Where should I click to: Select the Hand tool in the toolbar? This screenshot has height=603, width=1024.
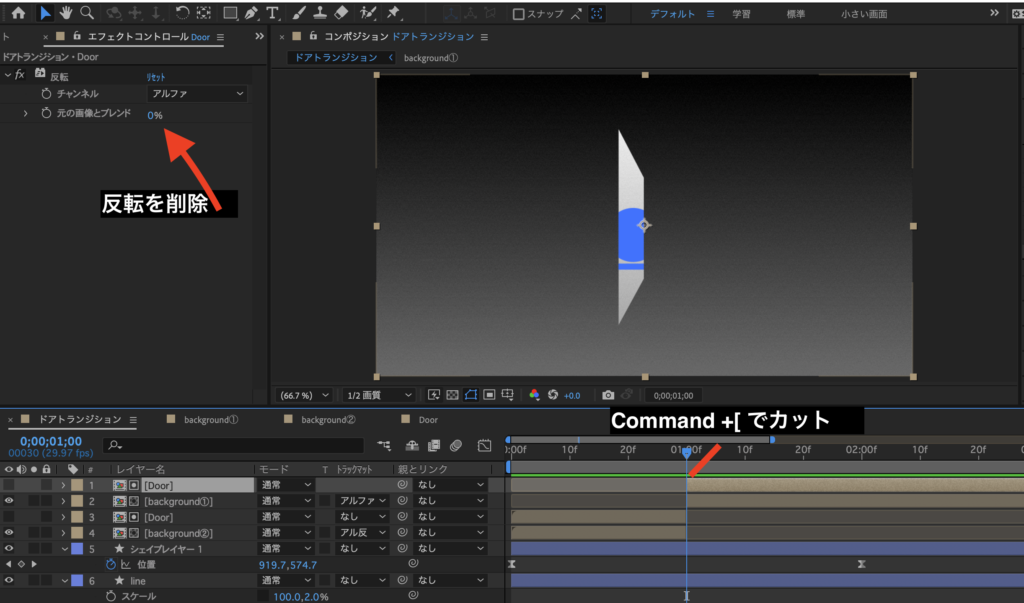pyautogui.click(x=66, y=13)
